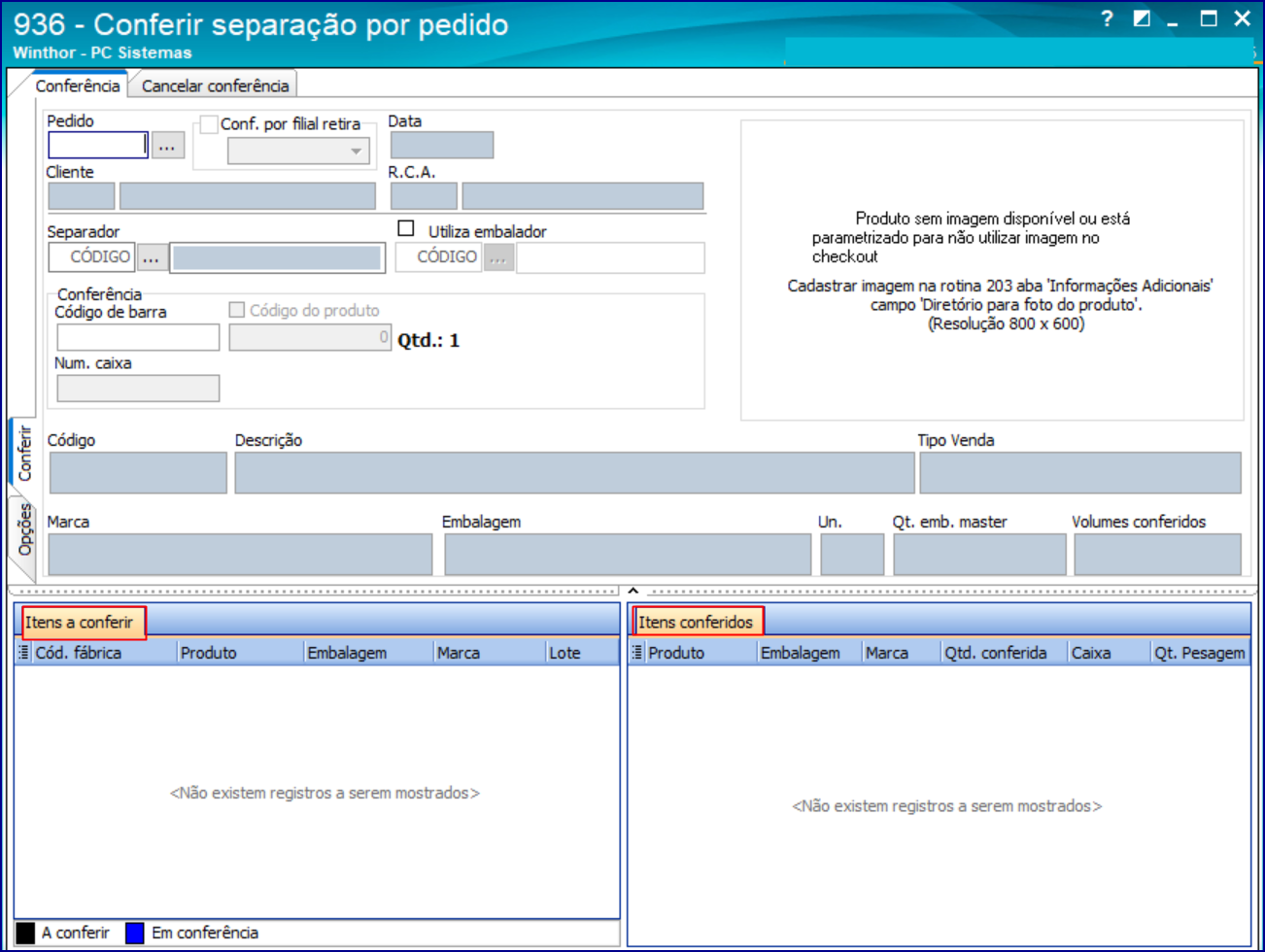Open Pedido search ellipsis button
Screen dimensions: 1265x952
pos(167,146)
